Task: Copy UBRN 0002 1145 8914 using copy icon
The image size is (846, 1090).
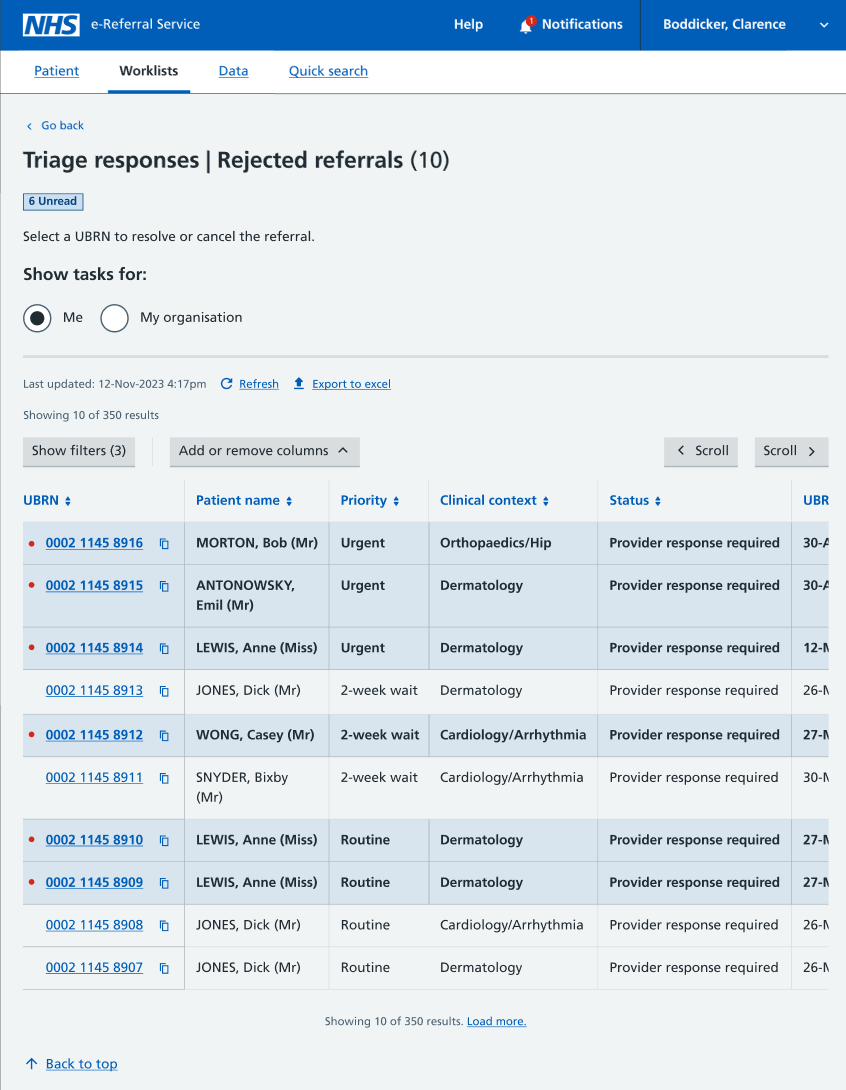Action: (164, 649)
